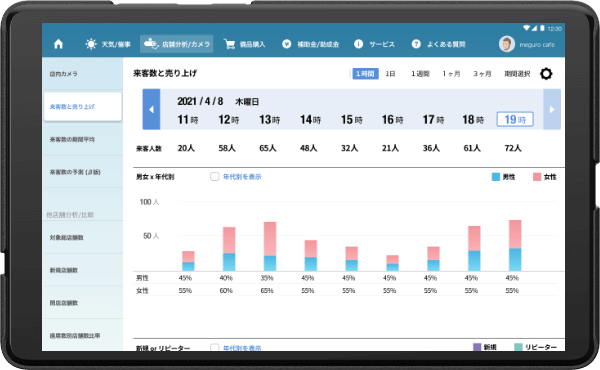Open 新規店舗数 in the sidebar
The image size is (600, 370).
click(83, 270)
